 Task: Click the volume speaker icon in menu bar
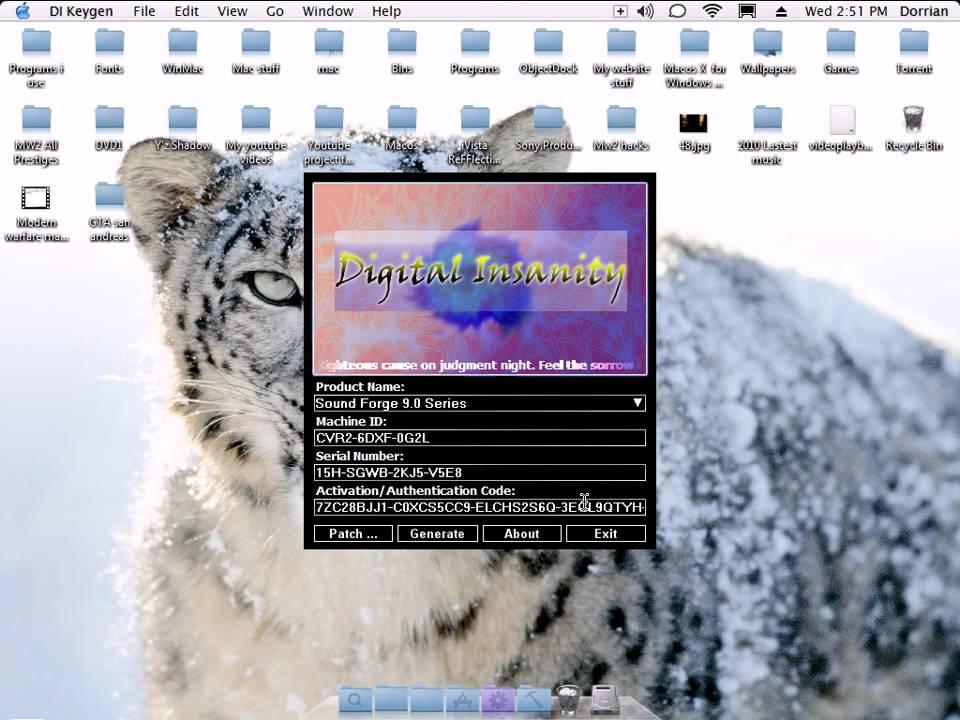645,11
